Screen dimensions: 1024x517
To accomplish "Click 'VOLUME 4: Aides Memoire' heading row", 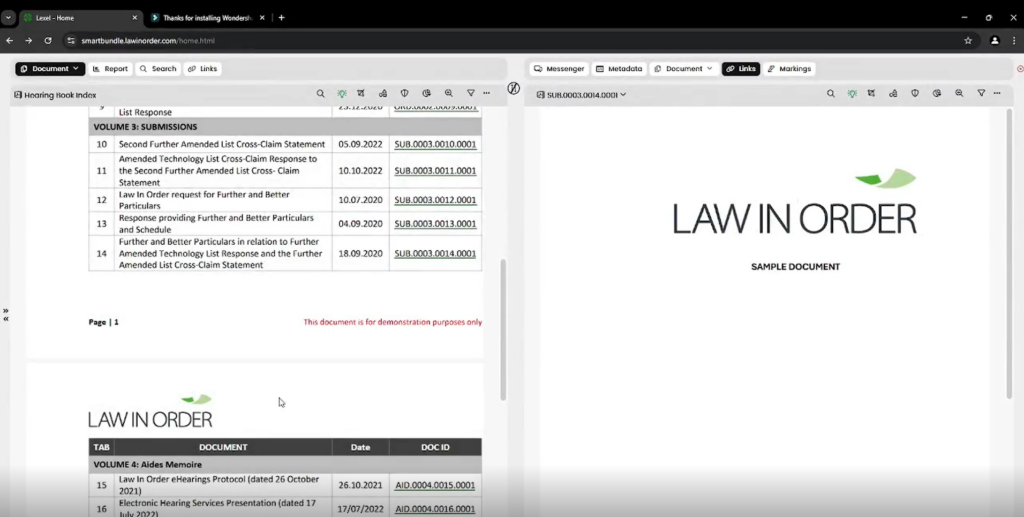I will pyautogui.click(x=285, y=465).
